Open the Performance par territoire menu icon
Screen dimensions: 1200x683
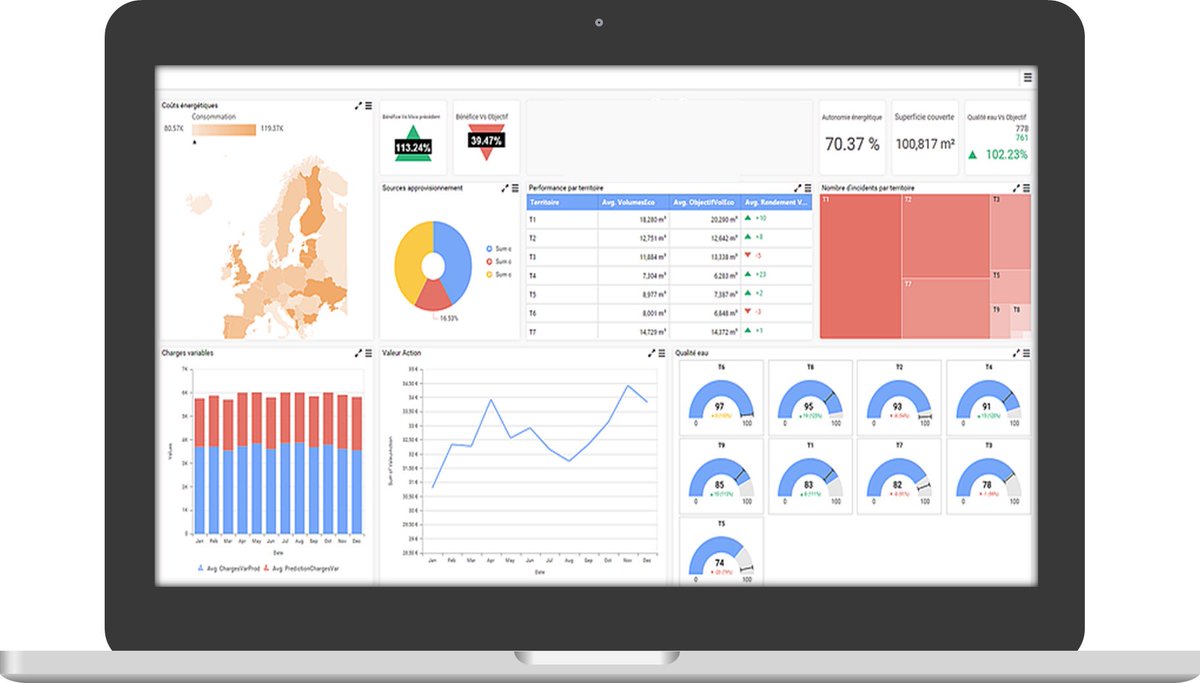[808, 187]
